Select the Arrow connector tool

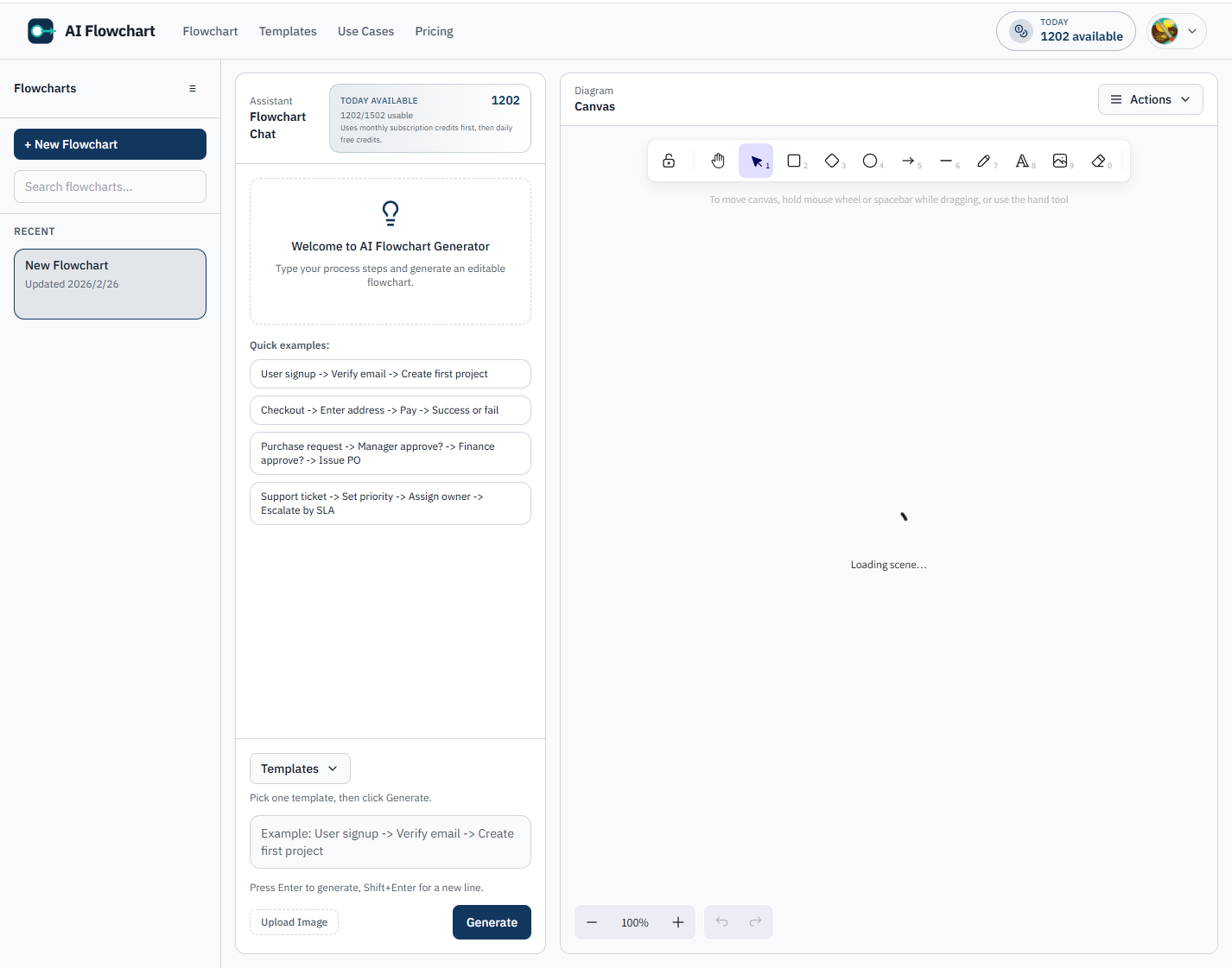(908, 161)
